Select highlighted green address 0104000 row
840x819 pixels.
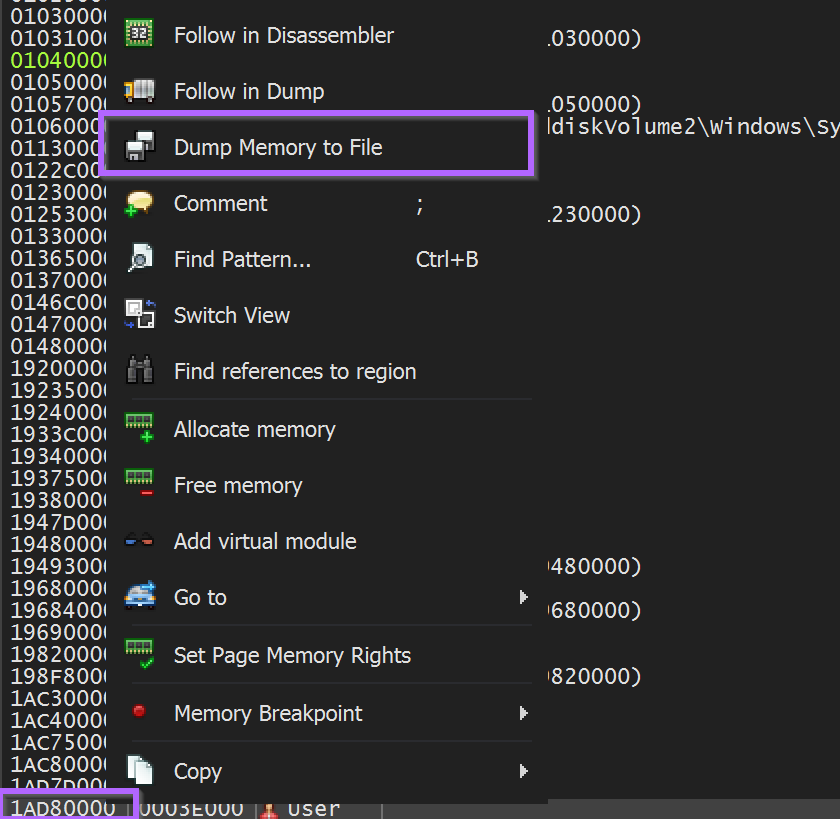[x=58, y=61]
